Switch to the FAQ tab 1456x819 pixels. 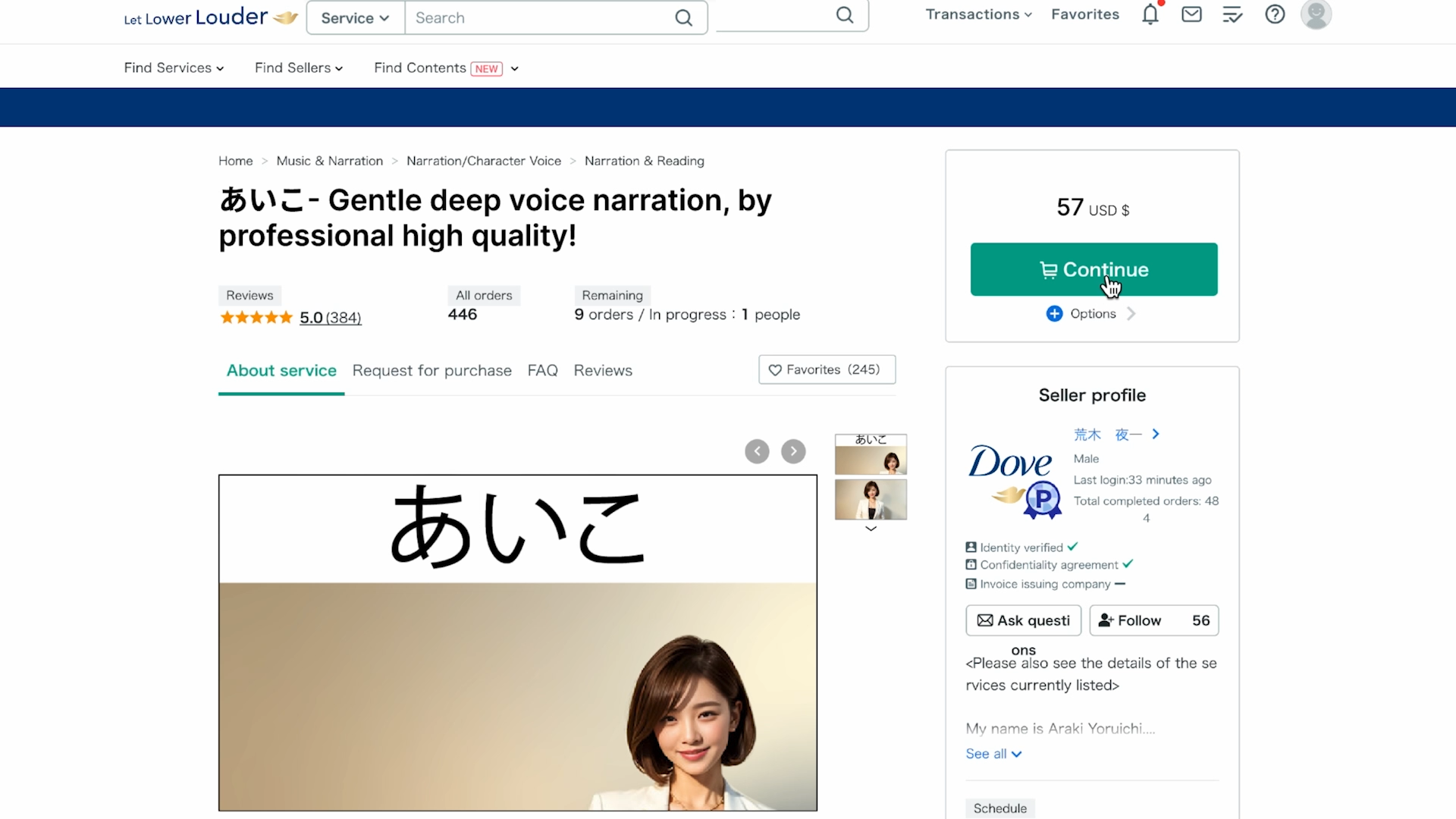click(x=542, y=371)
